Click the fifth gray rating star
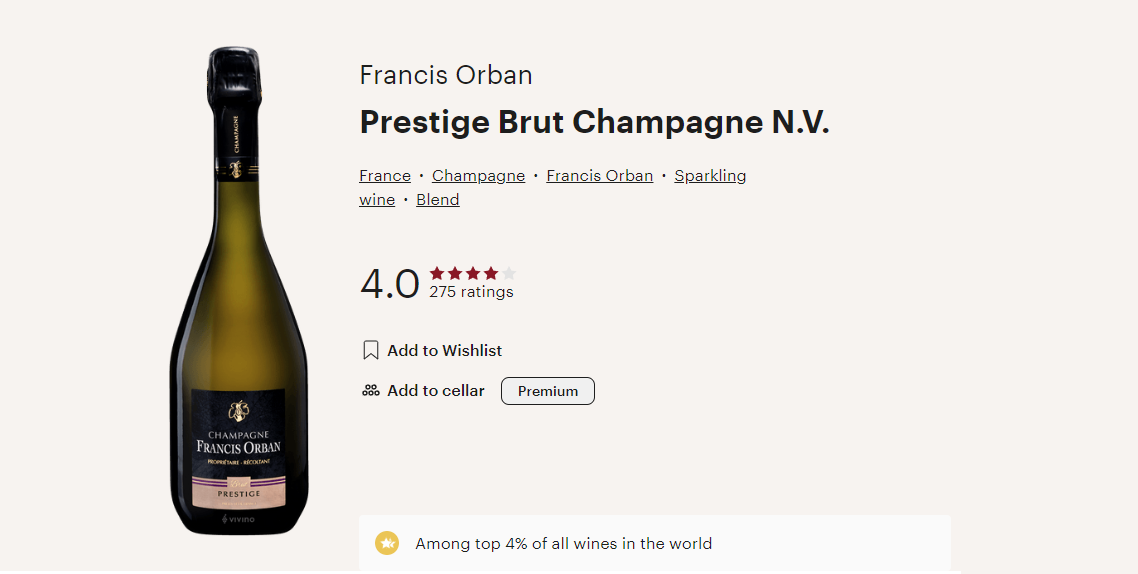1138x574 pixels. pyautogui.click(x=509, y=273)
